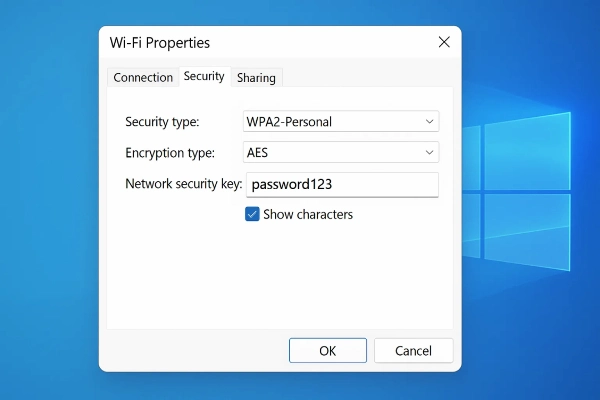This screenshot has height=400, width=600.
Task: Dismiss the dialog with the Cancel button
Action: point(413,350)
